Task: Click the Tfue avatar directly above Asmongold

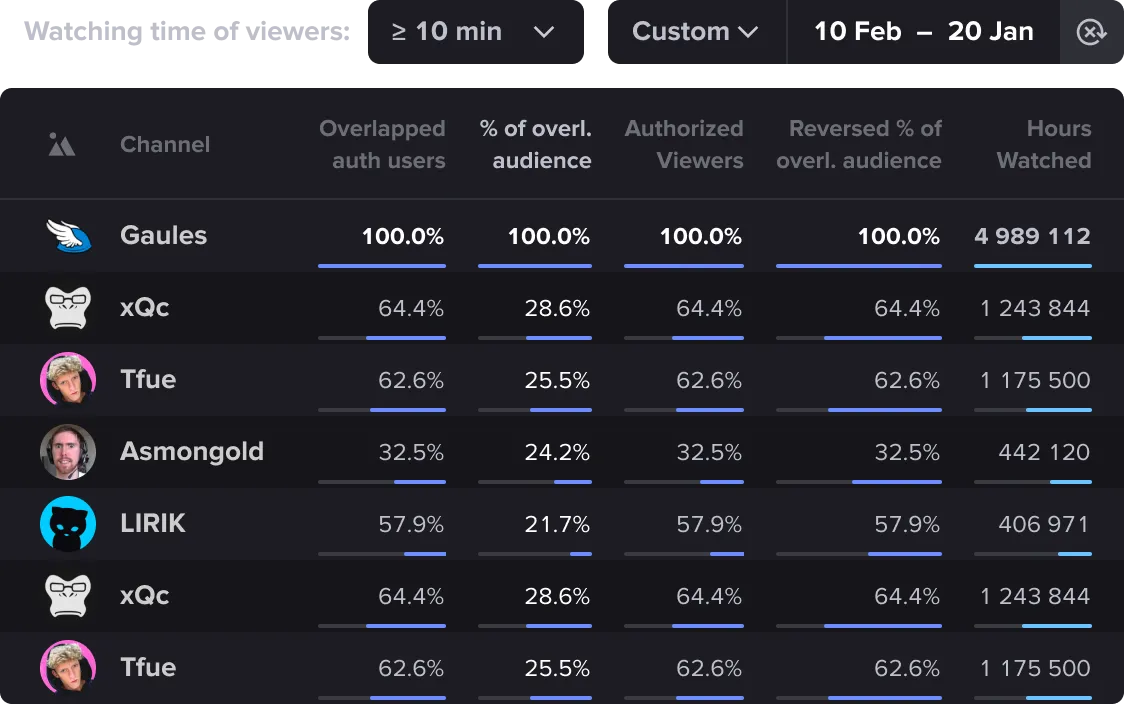Action: tap(68, 380)
